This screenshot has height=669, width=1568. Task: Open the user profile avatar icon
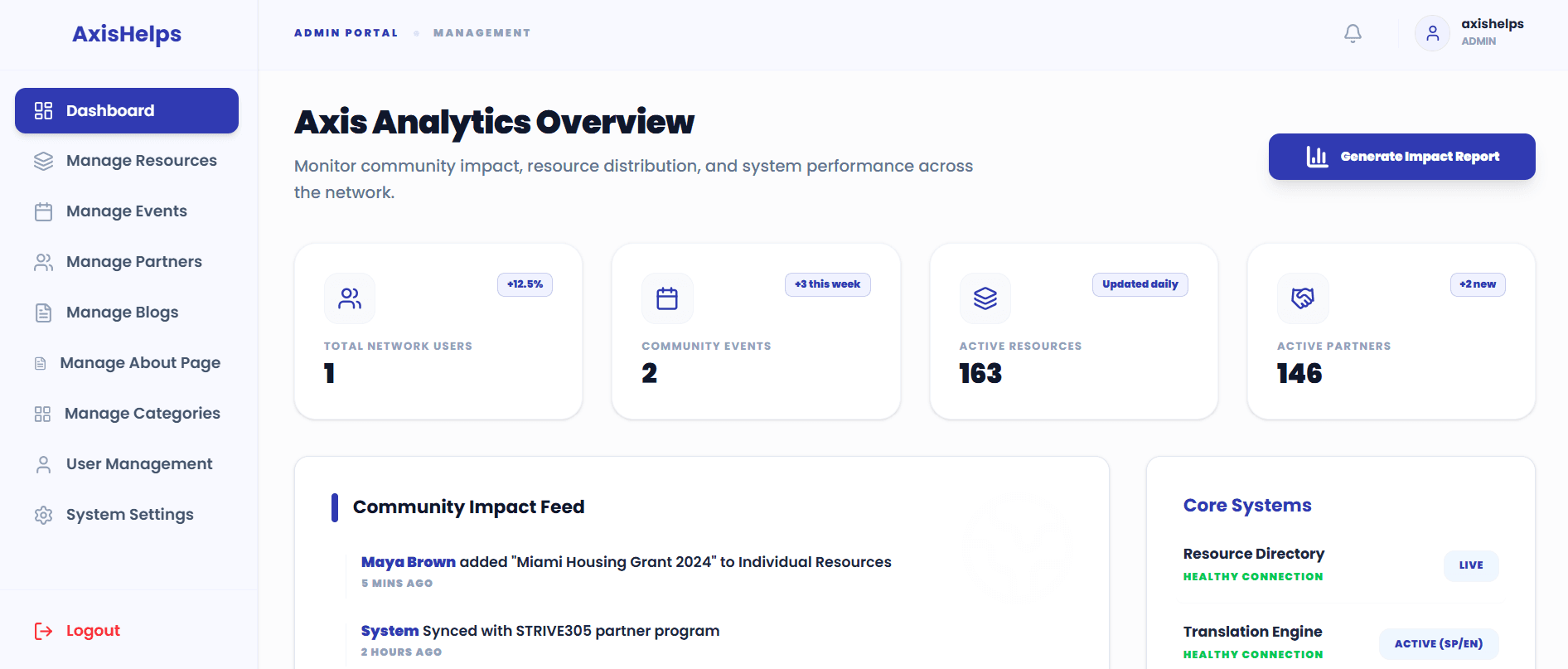tap(1432, 33)
